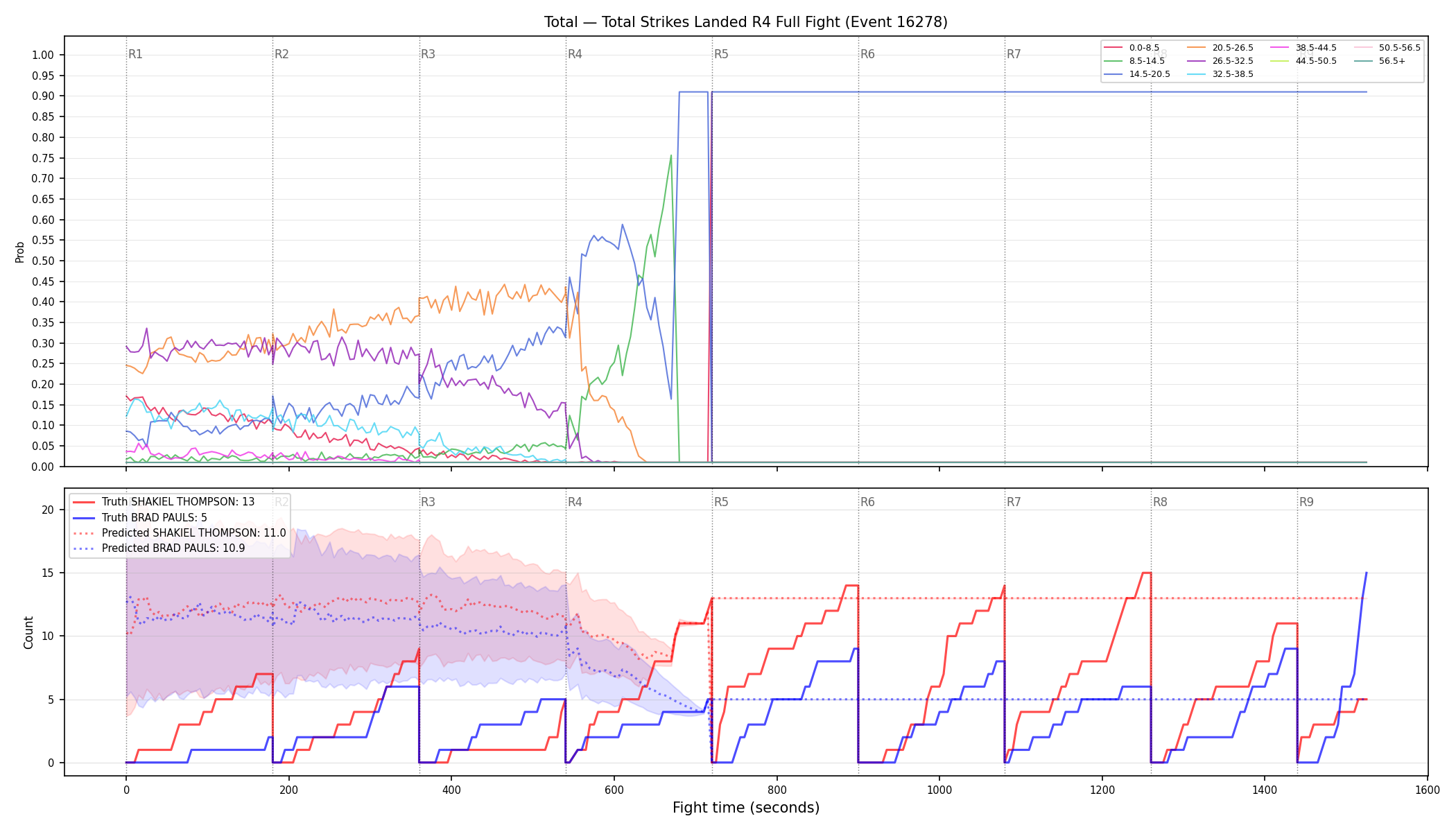Select the 14.5-20.5 legend entry

point(1137,74)
